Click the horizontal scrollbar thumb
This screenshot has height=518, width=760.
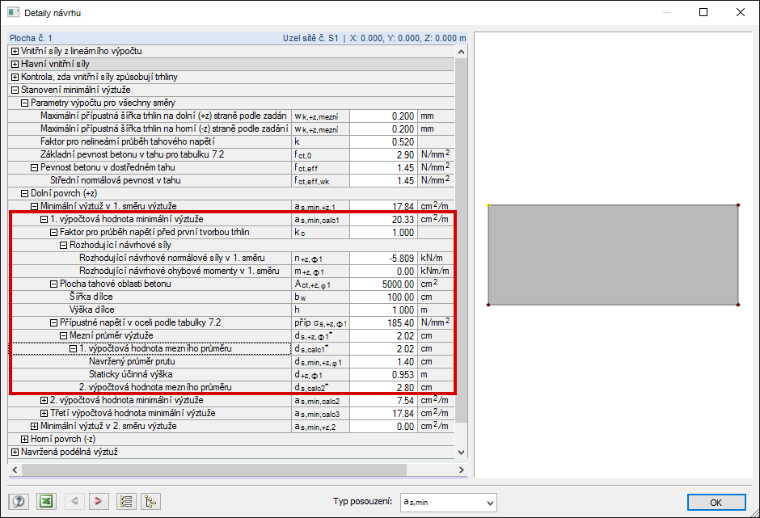[214, 470]
